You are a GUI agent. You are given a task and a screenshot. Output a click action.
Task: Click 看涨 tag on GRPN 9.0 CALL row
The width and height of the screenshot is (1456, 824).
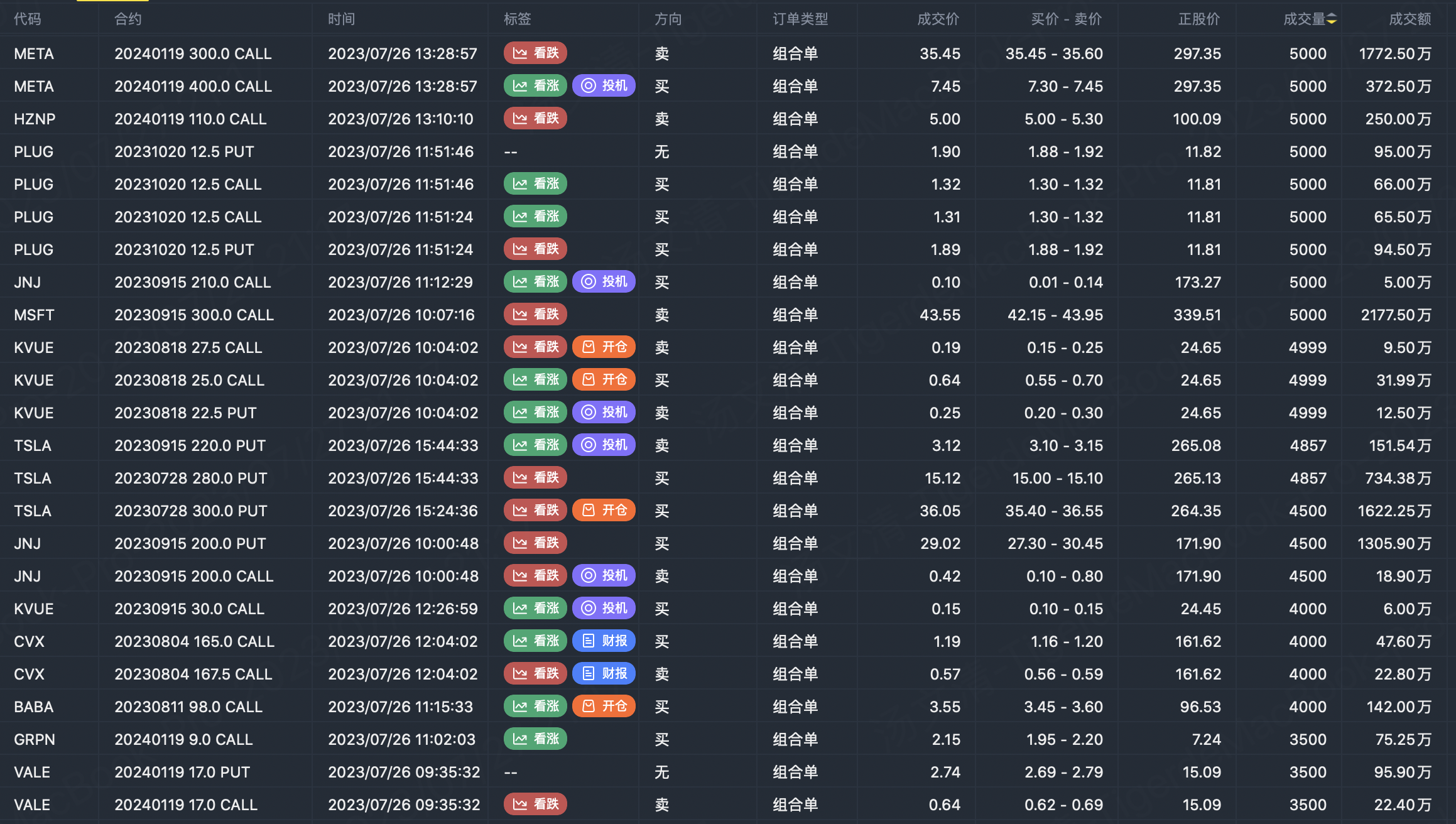(x=535, y=739)
